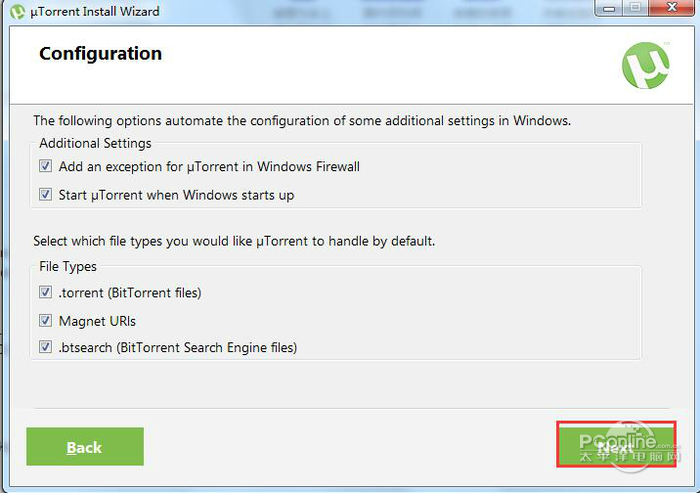700x493 pixels.
Task: Uncheck the Windows Firewall exception checkbox
Action: coord(45,167)
